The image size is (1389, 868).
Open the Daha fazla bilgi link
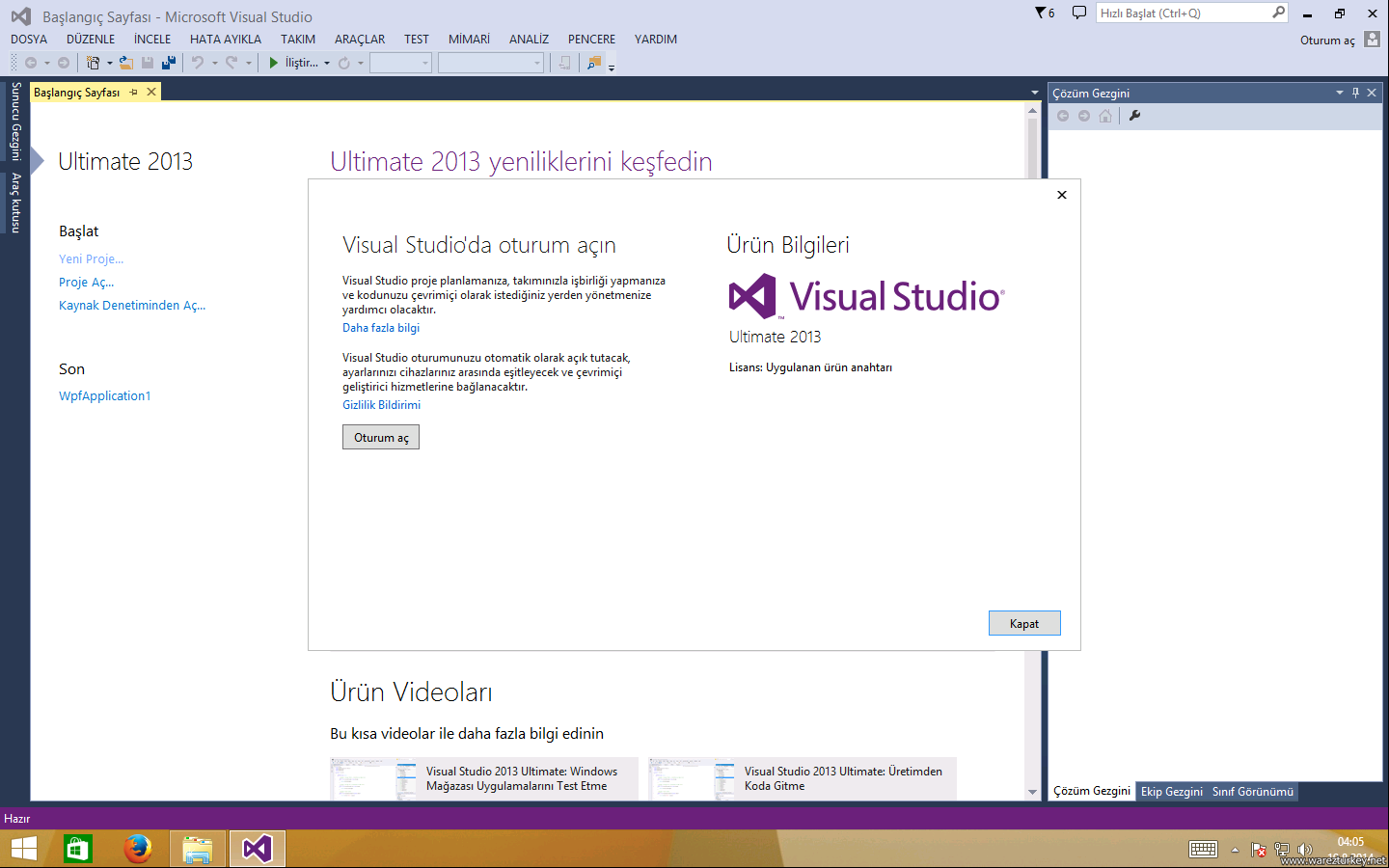(x=381, y=328)
